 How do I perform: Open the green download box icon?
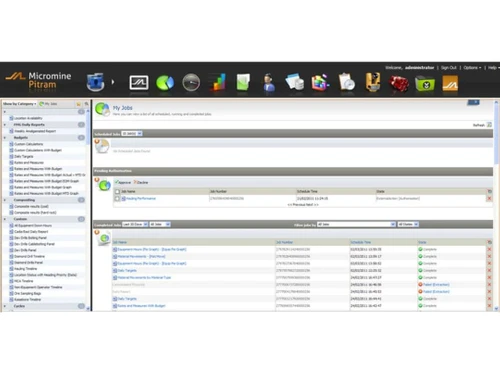(x=425, y=83)
